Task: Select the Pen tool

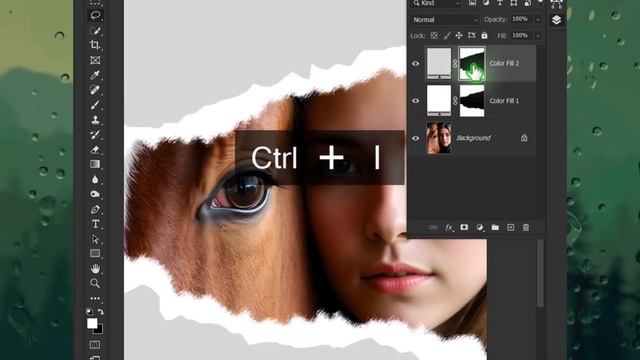Action: [95, 209]
